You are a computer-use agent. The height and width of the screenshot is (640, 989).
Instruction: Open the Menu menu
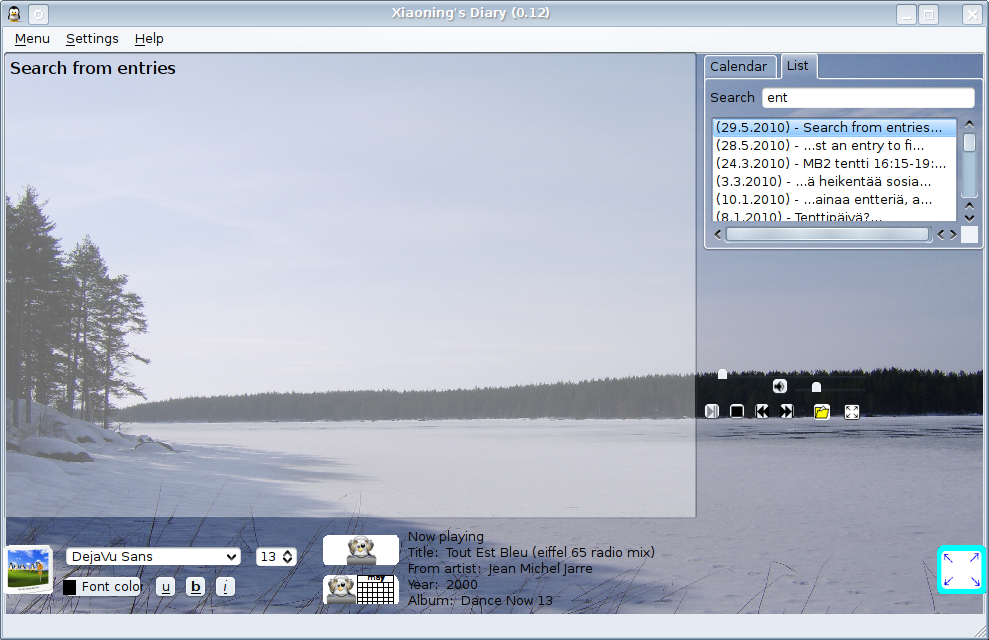[32, 38]
